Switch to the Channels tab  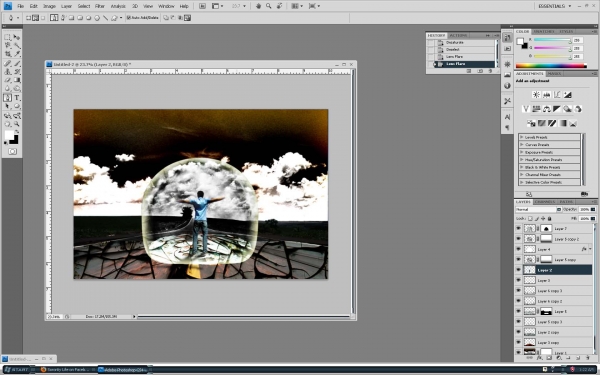point(545,202)
